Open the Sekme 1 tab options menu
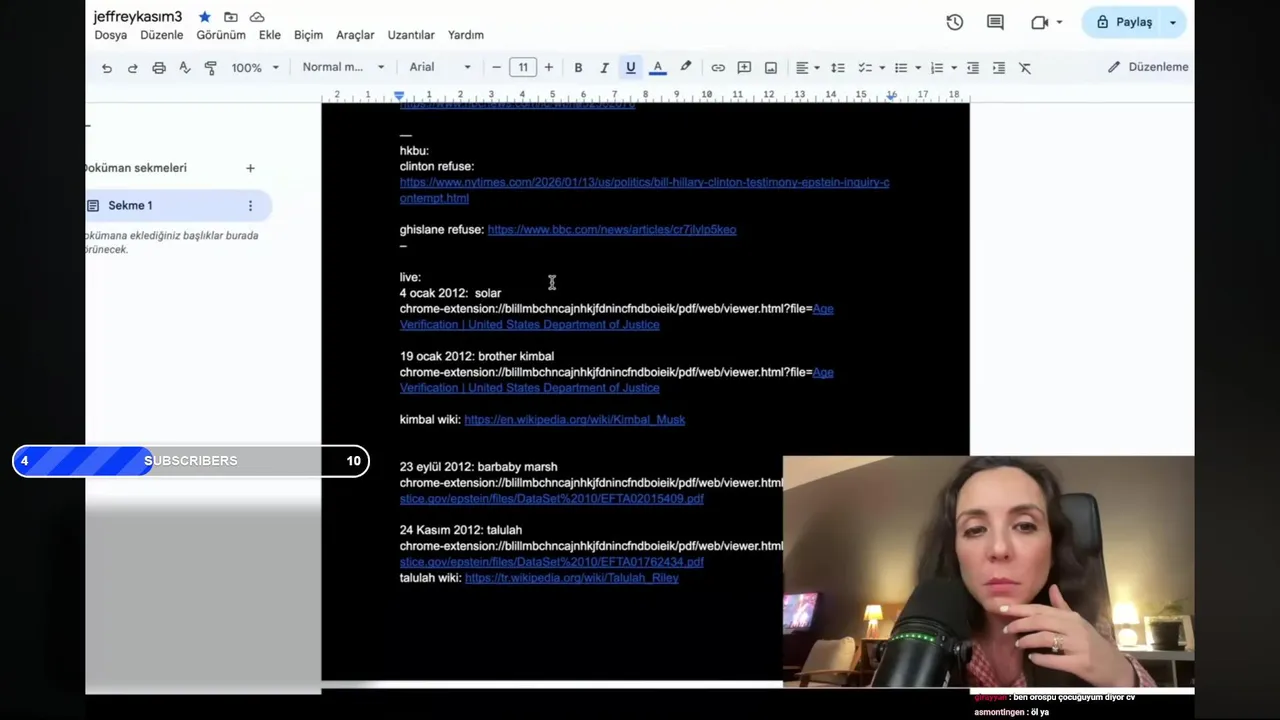The height and width of the screenshot is (720, 1280). pyautogui.click(x=250, y=205)
